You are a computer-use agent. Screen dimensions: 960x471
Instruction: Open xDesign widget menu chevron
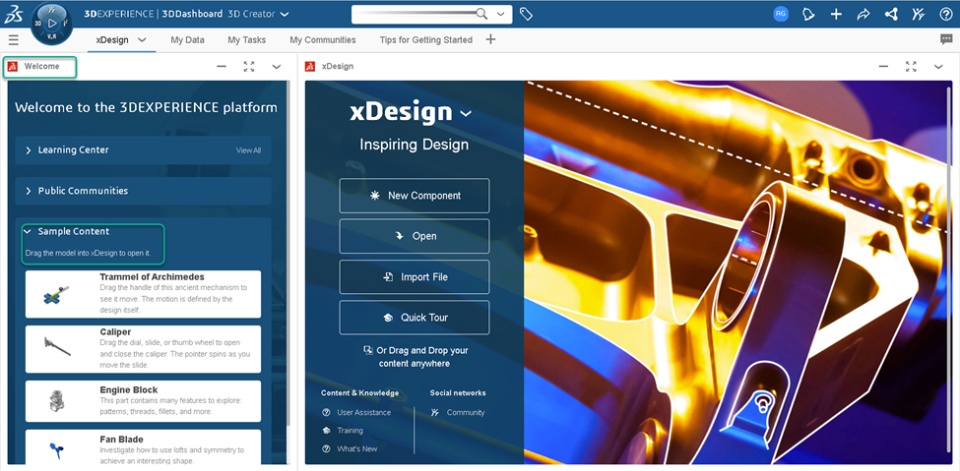[x=938, y=66]
